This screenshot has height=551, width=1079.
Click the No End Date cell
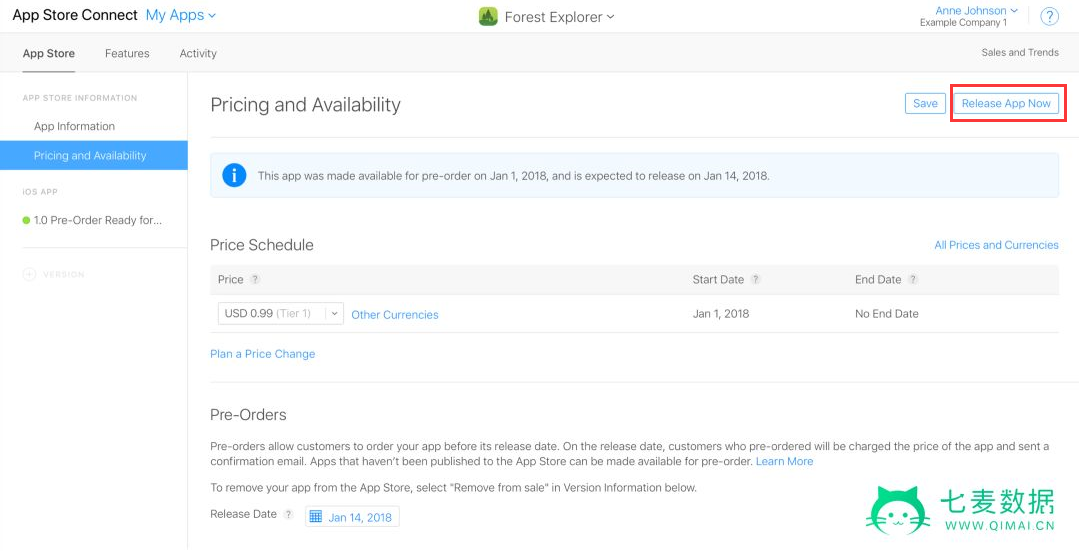[x=886, y=314]
